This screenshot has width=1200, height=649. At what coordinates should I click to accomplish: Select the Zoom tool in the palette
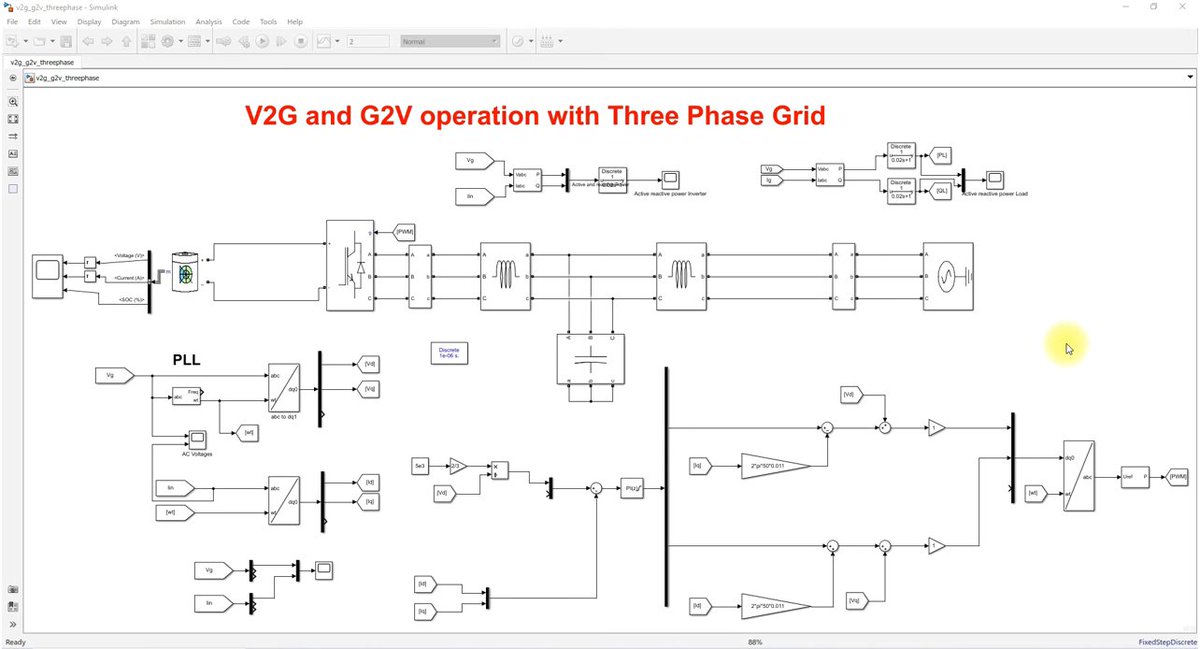coord(13,102)
